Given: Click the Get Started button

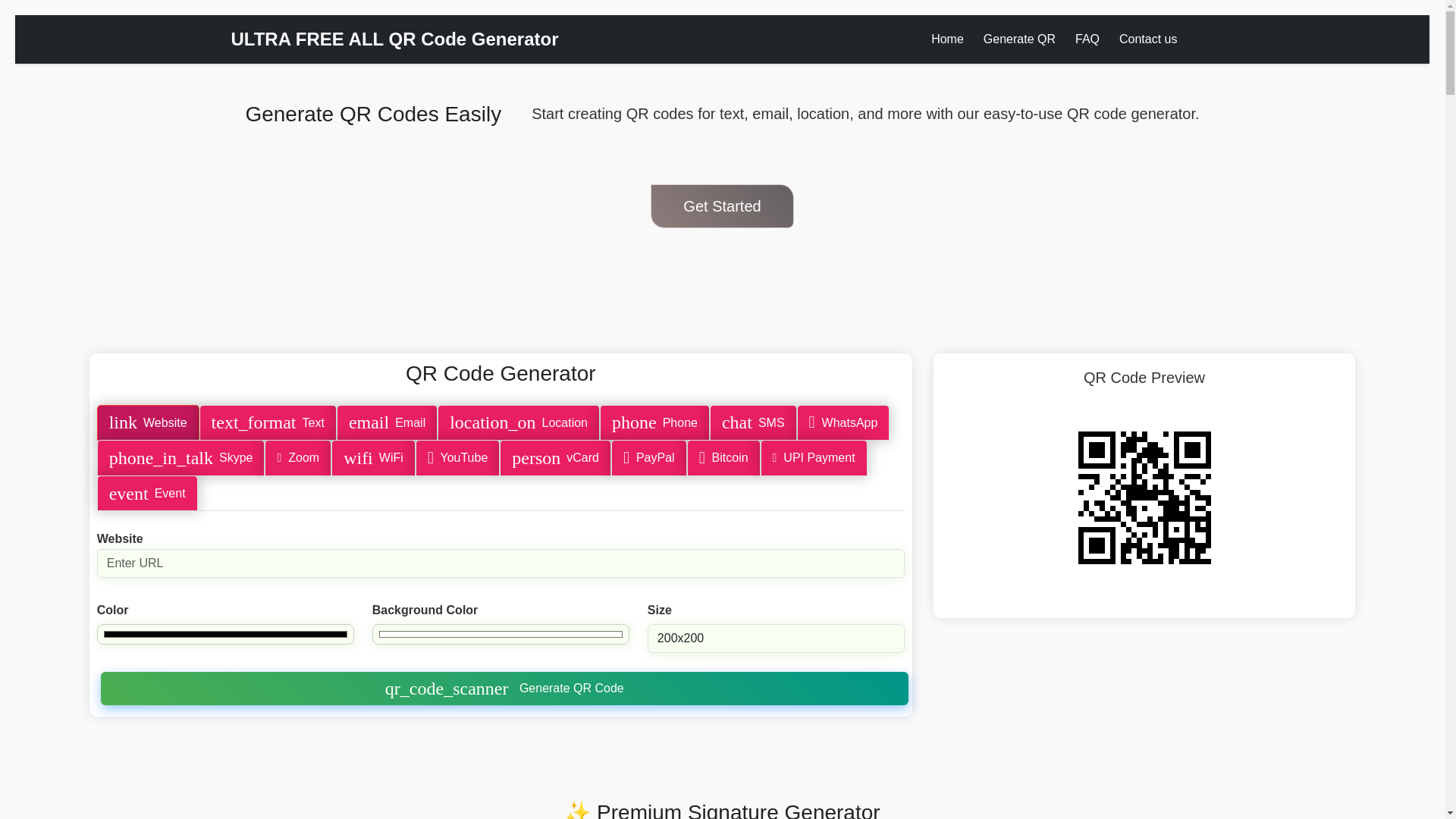Looking at the screenshot, I should [x=722, y=206].
